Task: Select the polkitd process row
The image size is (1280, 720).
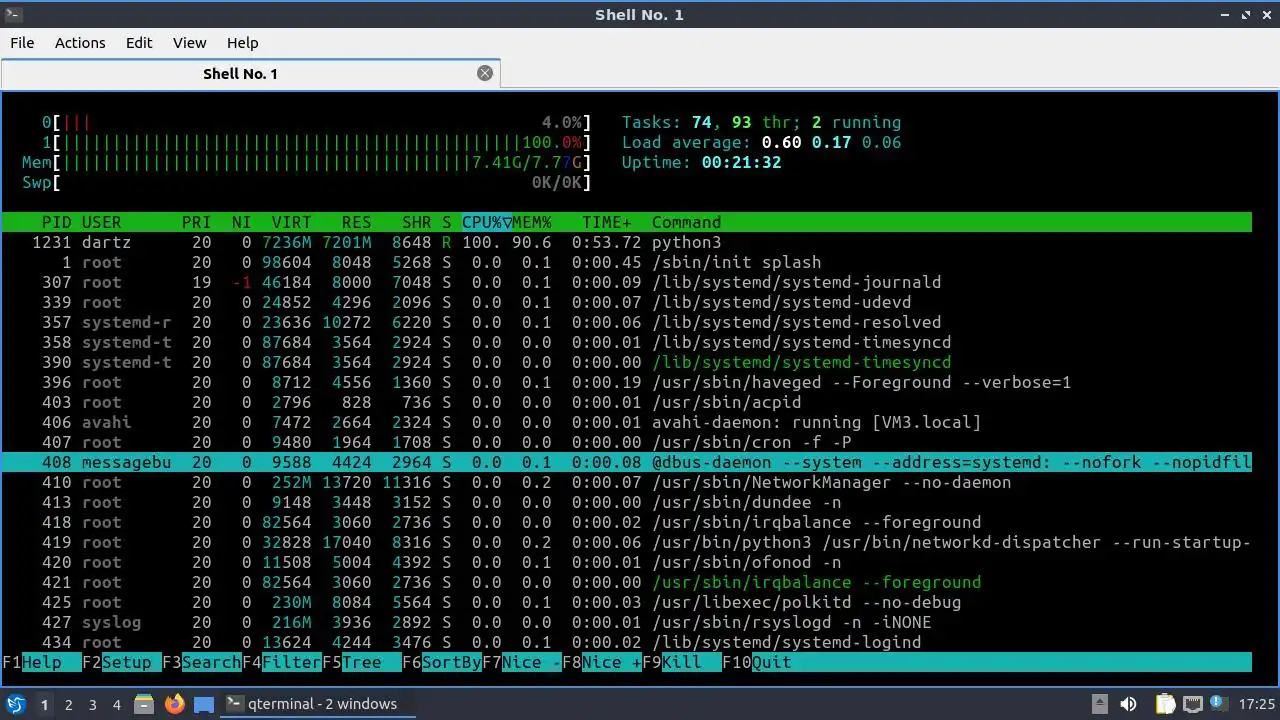Action: pos(627,602)
